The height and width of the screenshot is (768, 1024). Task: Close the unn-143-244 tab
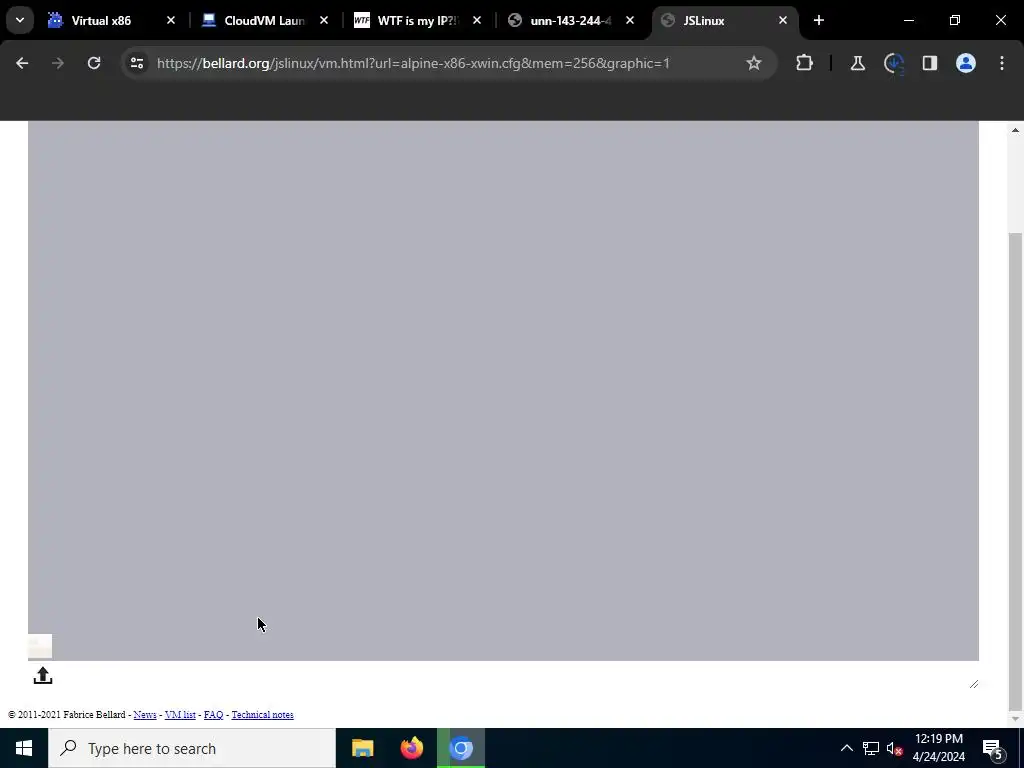click(630, 20)
